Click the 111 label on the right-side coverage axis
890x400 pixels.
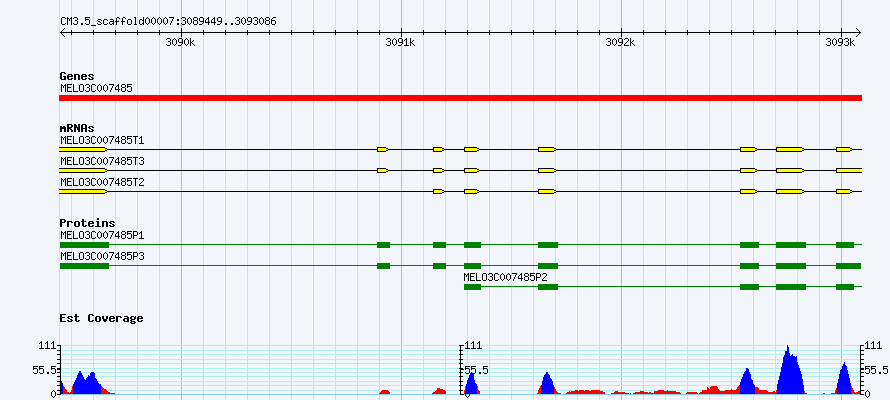(873, 346)
